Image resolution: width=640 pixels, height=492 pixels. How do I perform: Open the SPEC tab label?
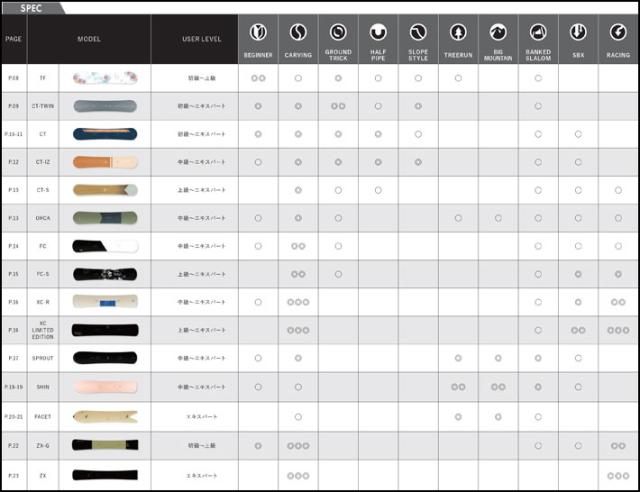(x=31, y=8)
